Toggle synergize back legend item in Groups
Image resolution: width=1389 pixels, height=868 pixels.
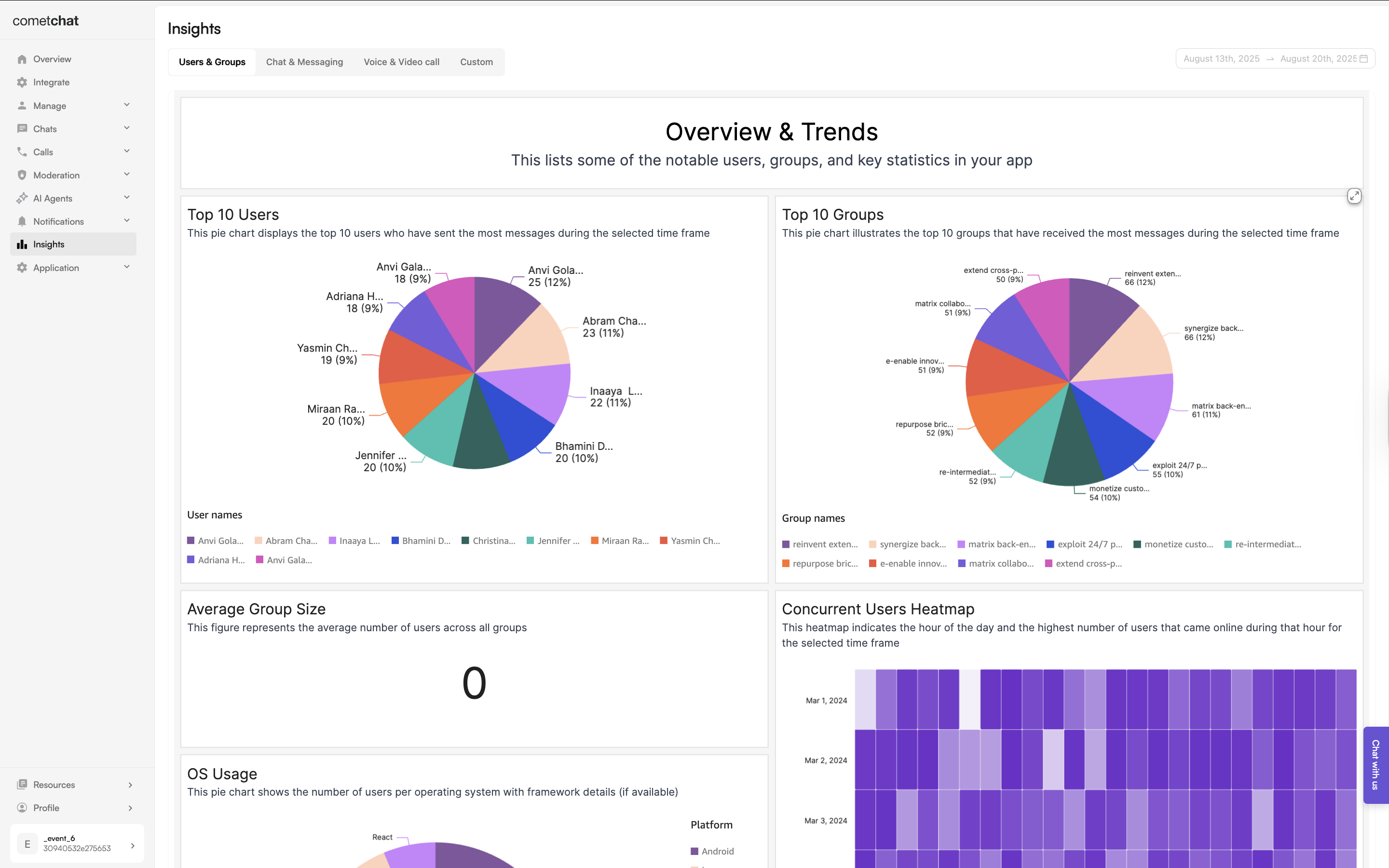click(x=907, y=544)
